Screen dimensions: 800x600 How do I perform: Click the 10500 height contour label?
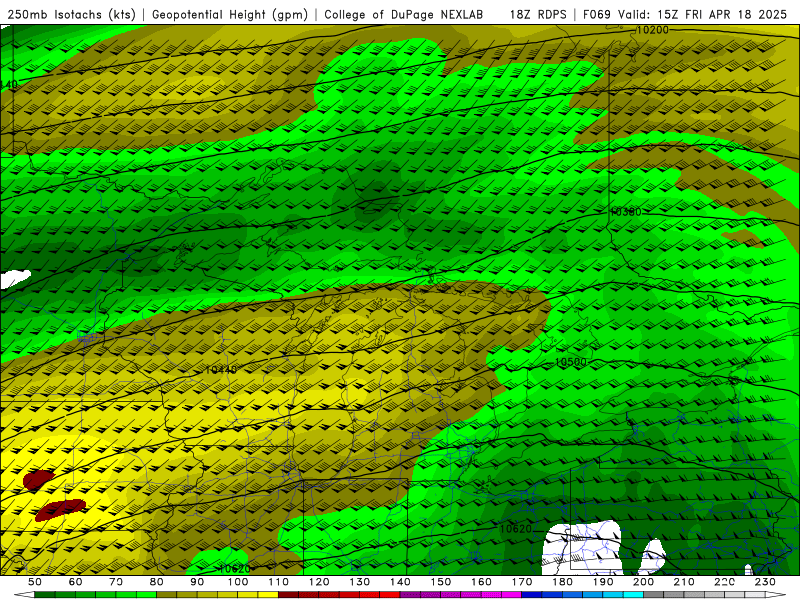click(570, 362)
